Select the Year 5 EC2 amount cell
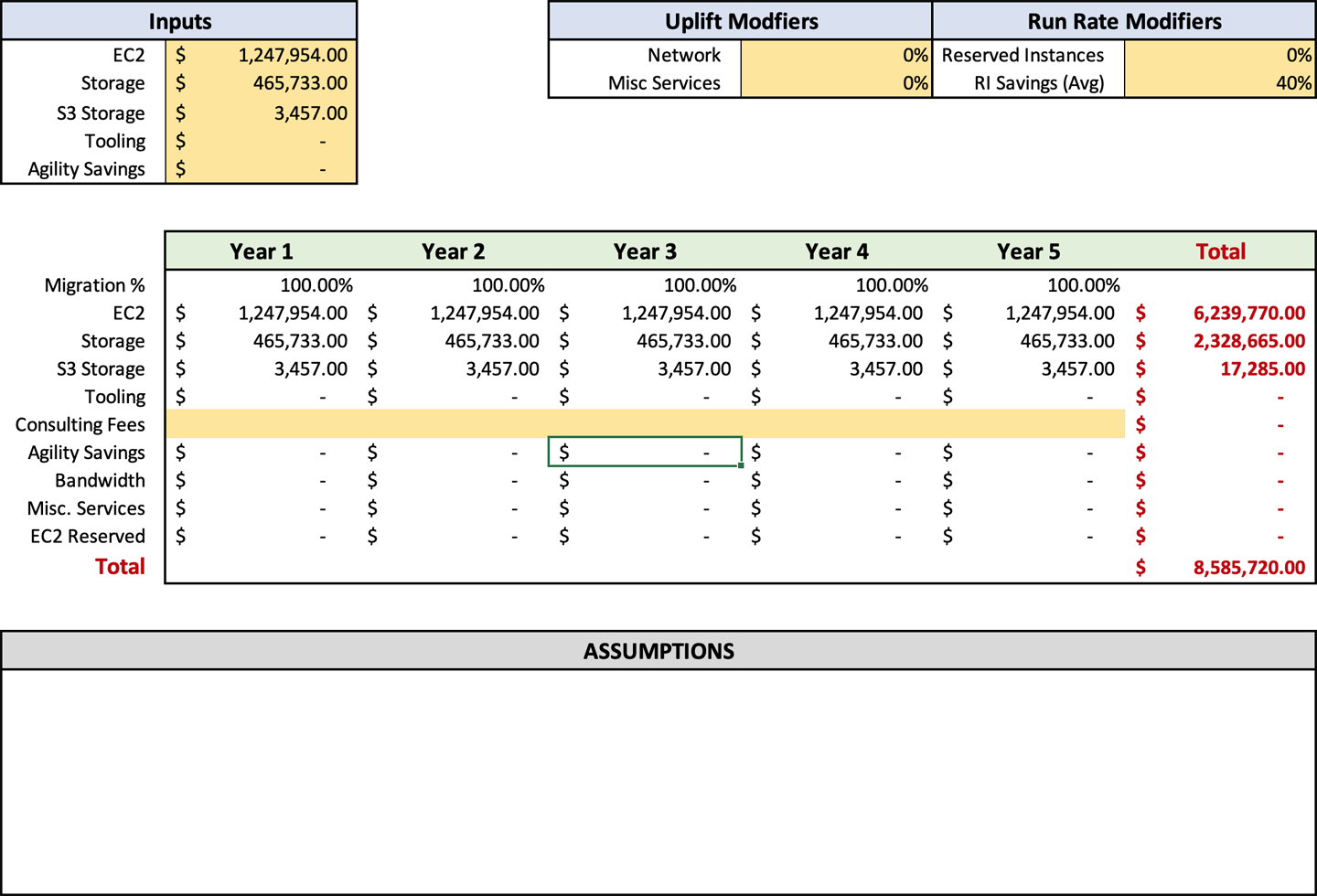The image size is (1317, 896). tap(1029, 313)
